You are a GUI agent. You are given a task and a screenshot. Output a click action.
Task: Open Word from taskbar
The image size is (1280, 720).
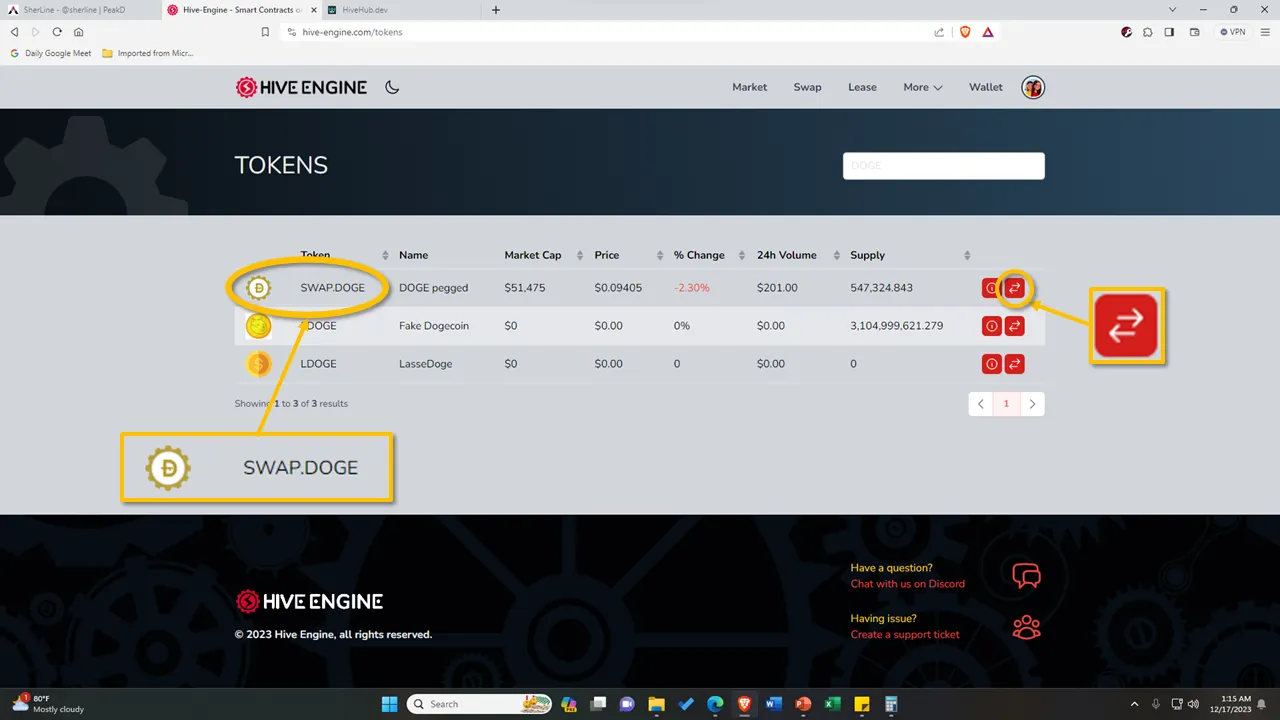point(773,704)
